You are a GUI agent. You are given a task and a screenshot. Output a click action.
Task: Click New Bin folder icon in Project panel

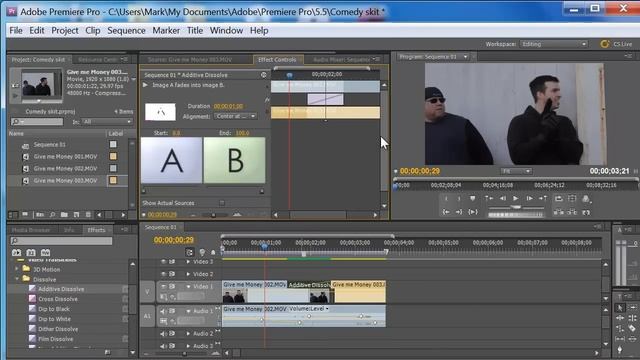[x=64, y=214]
